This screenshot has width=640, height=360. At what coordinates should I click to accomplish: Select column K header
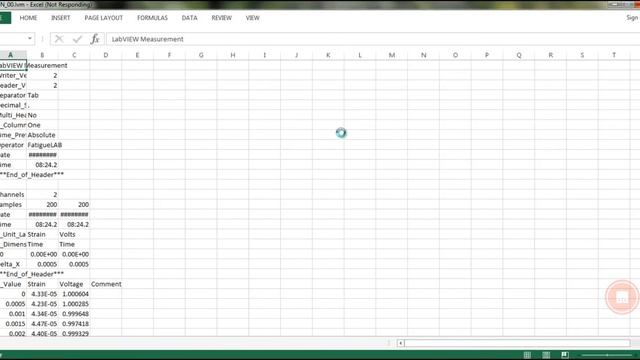coord(328,55)
